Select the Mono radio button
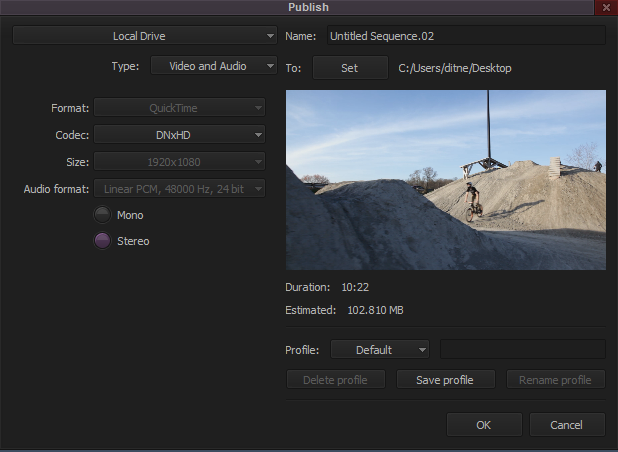Screen dimensions: 618x452 tap(102, 215)
